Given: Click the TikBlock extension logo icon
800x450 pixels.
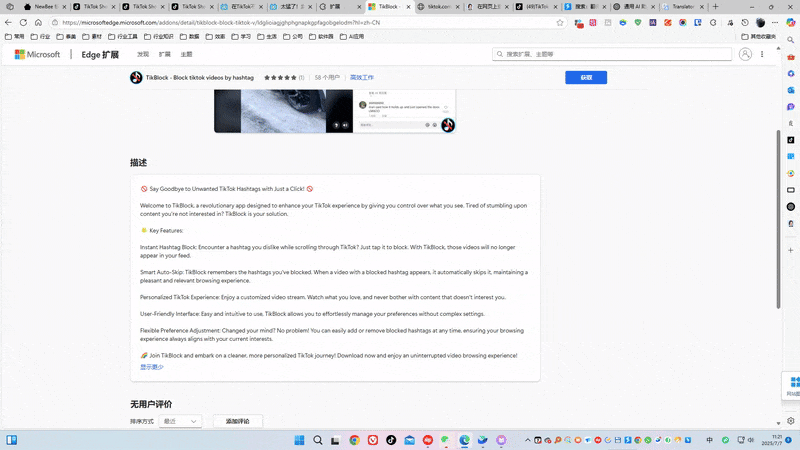Looking at the screenshot, I should [136, 78].
